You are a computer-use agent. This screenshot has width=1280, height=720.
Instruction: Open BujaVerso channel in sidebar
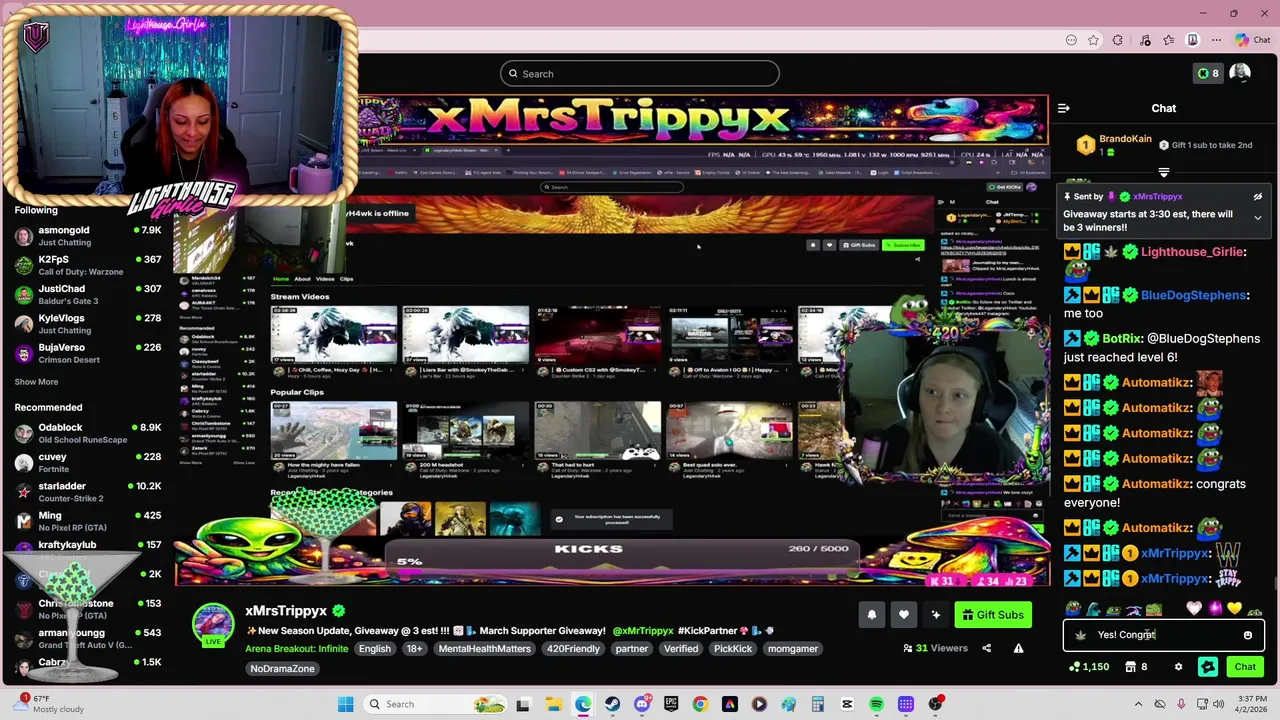coord(88,353)
